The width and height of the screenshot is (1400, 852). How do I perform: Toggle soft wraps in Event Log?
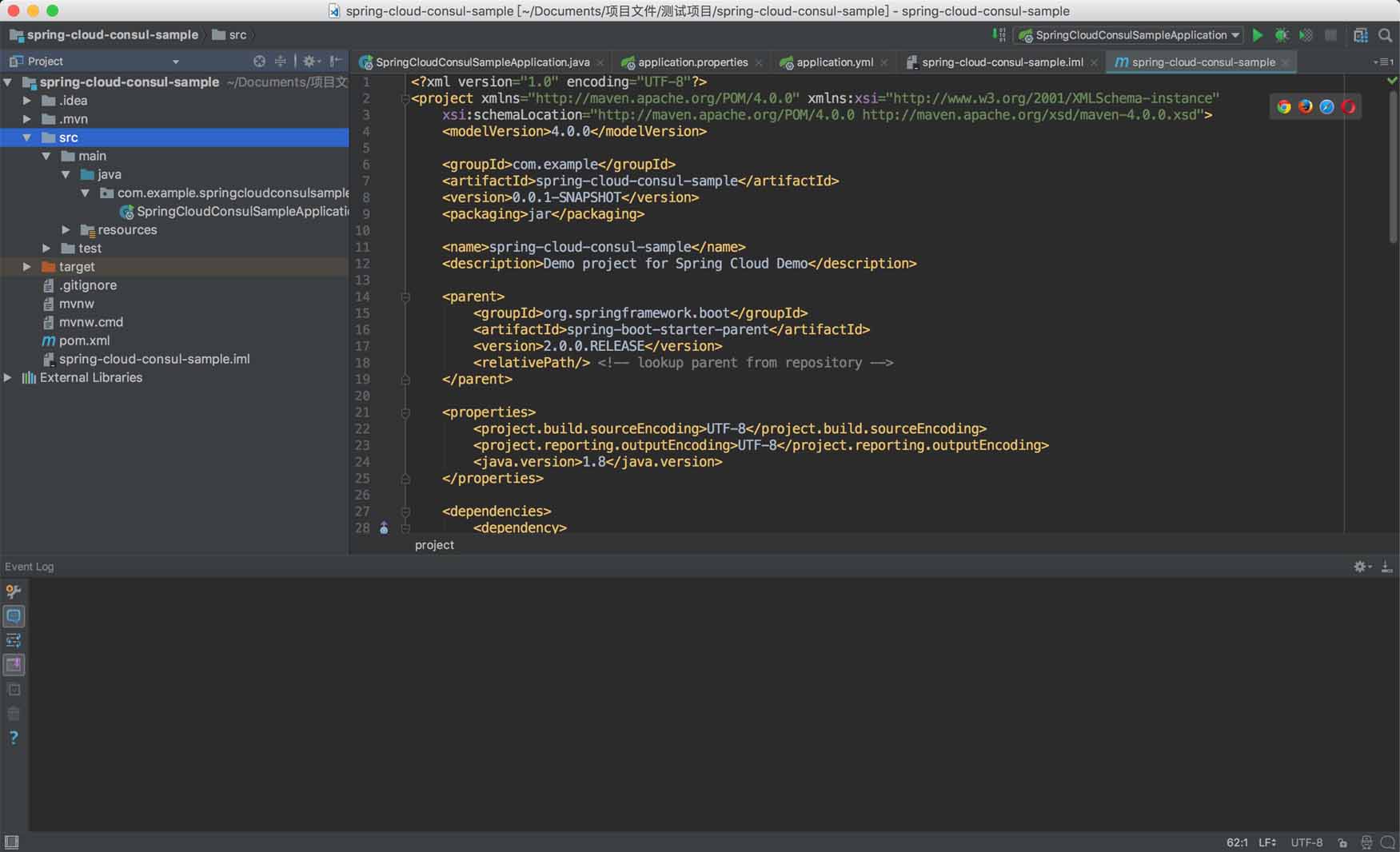(x=14, y=640)
